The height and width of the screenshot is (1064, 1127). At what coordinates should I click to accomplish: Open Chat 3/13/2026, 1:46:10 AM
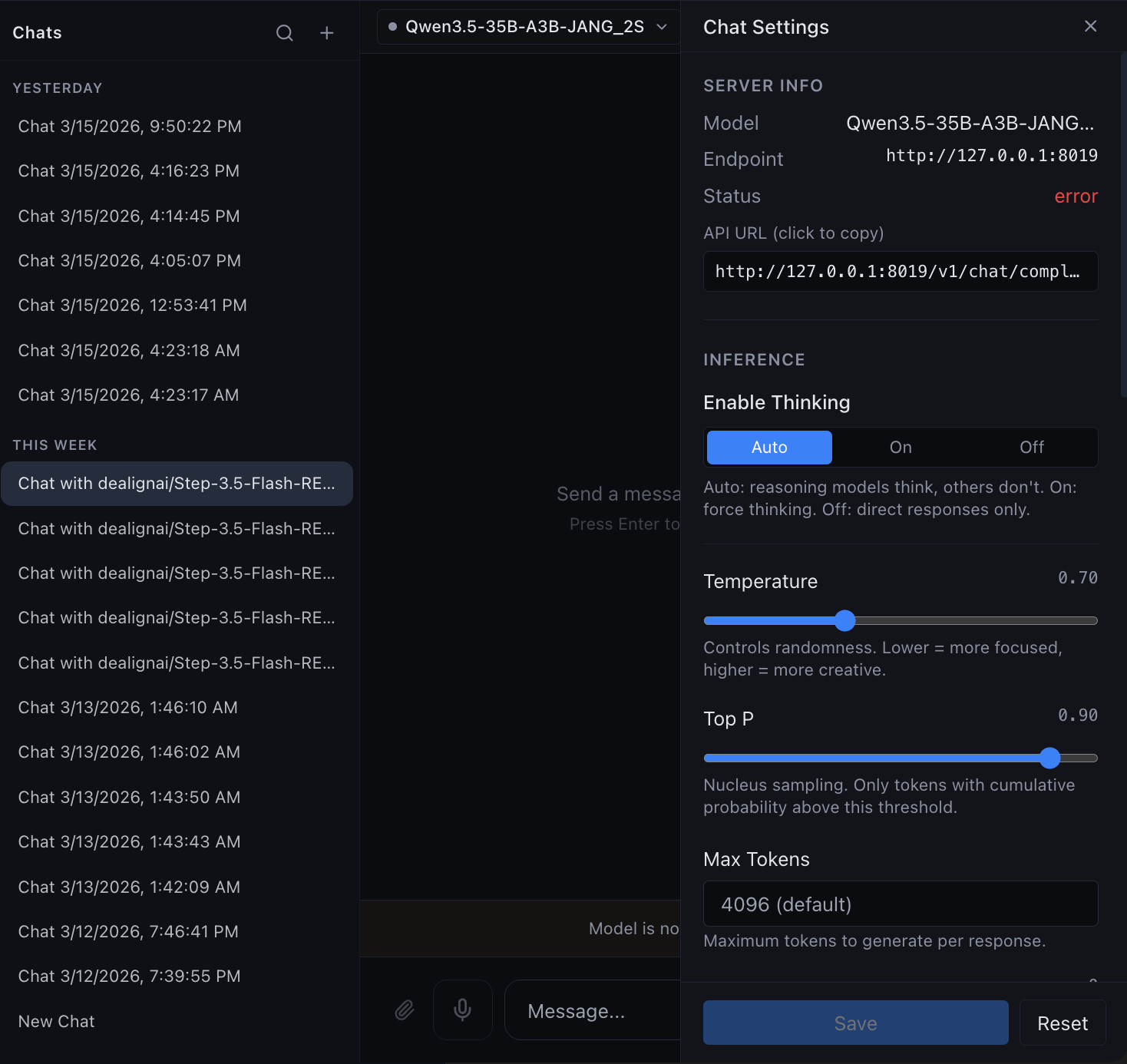(x=177, y=708)
